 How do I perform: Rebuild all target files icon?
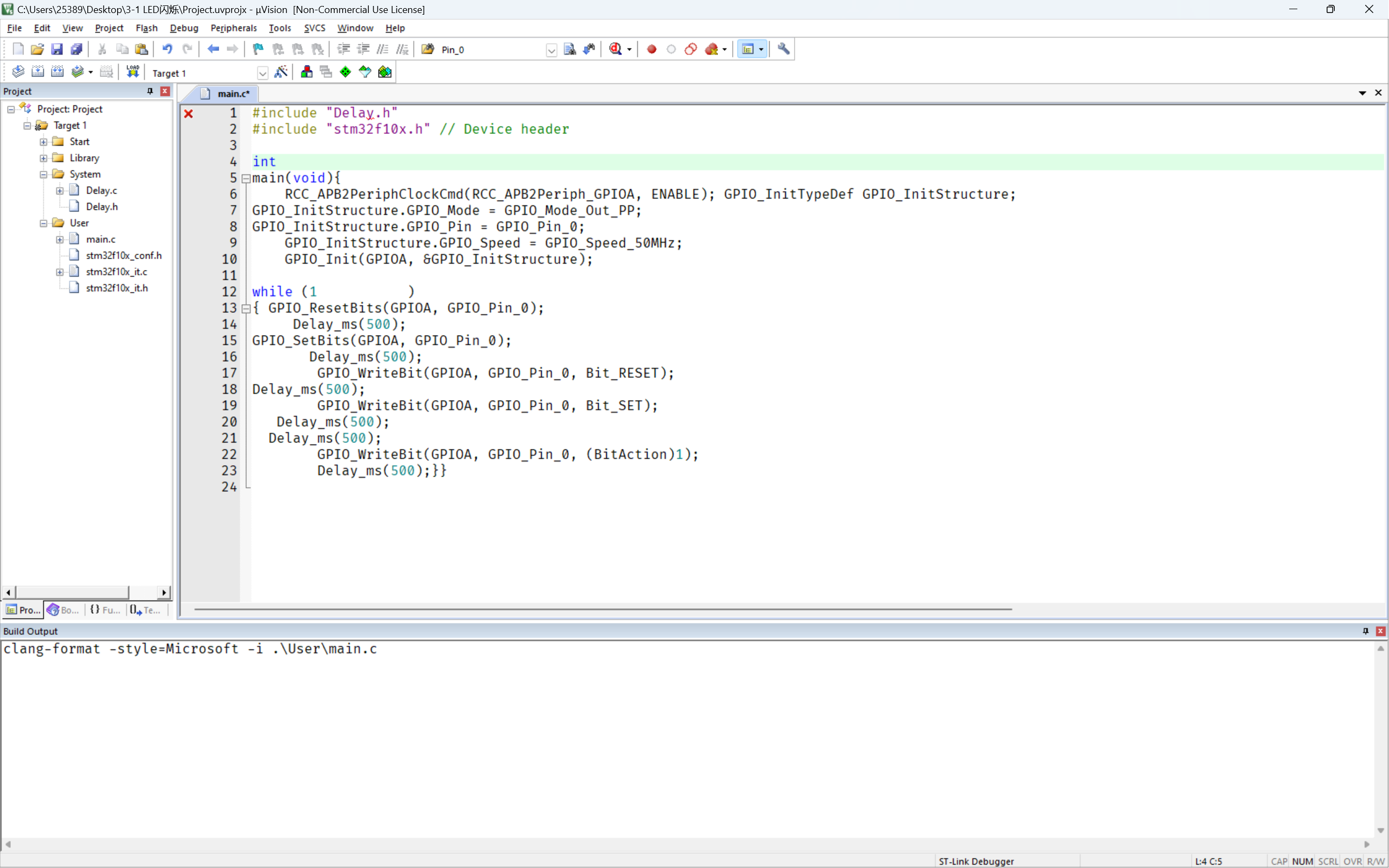pos(57,72)
